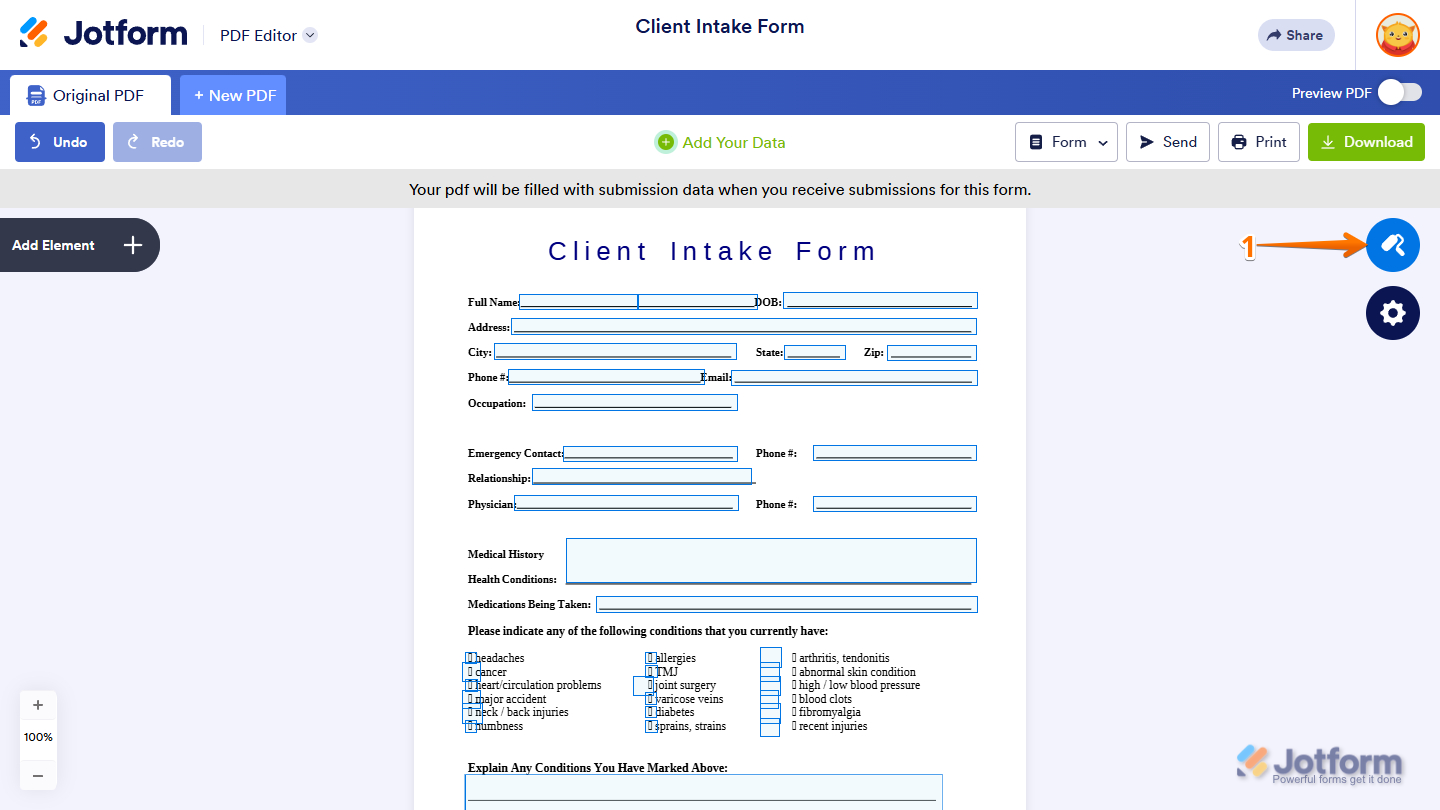1440x810 pixels.
Task: Select the Address field
Action: coord(744,326)
